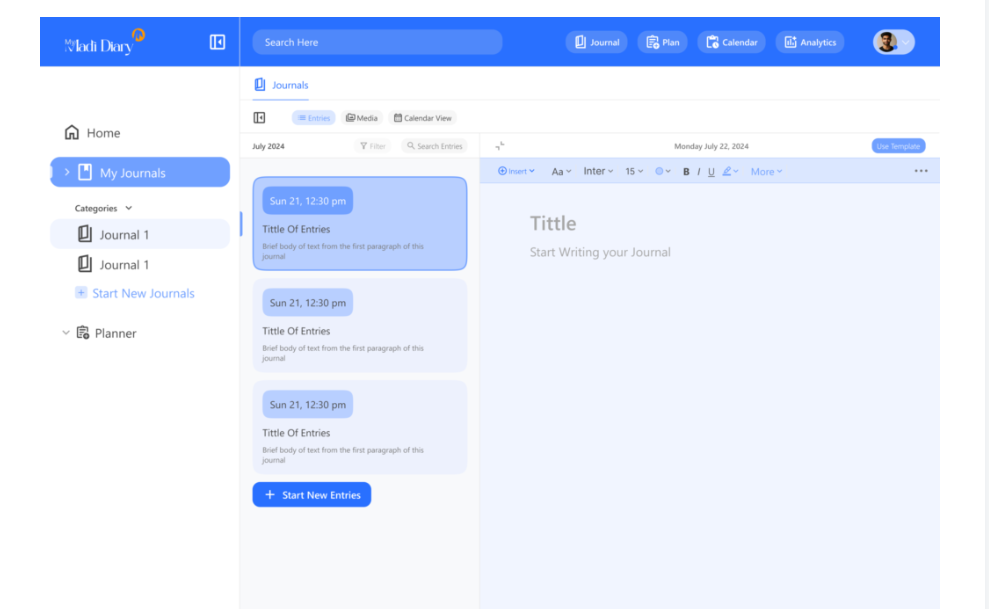Toggle underline formatting

711,171
